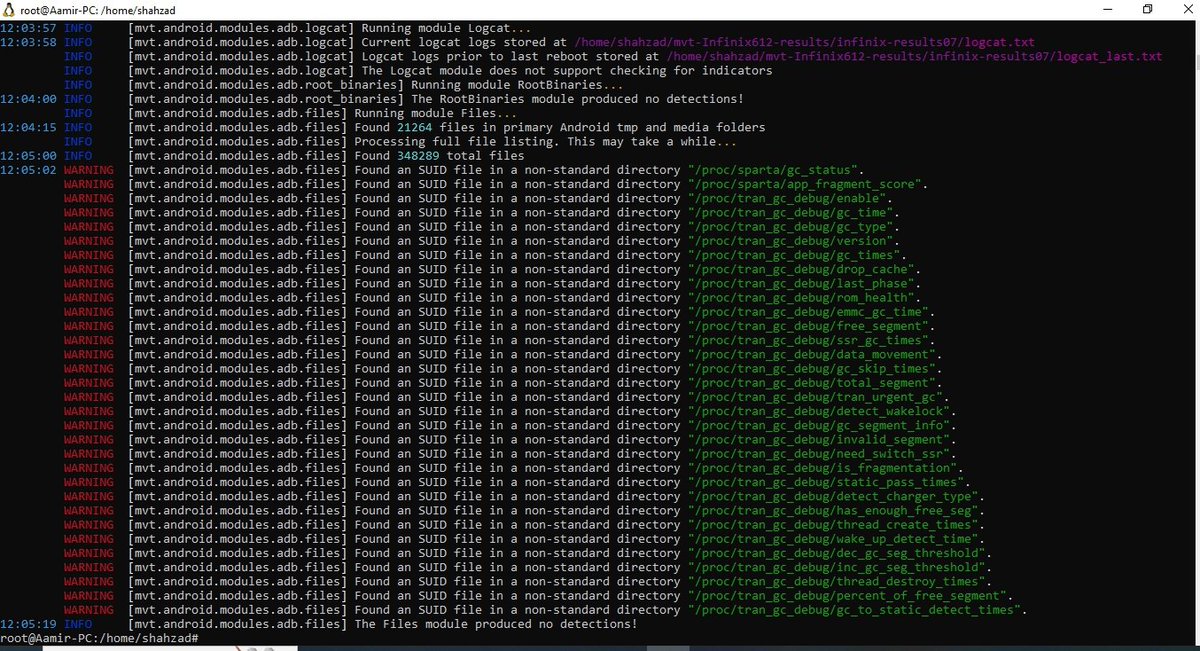Click path "/proc/tran_gc_debug/gc_skip_times"
1200x651 pixels.
[814, 369]
